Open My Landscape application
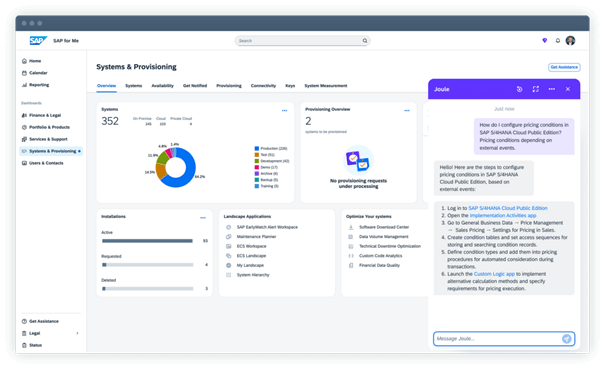The height and width of the screenshot is (369, 605). [250, 266]
